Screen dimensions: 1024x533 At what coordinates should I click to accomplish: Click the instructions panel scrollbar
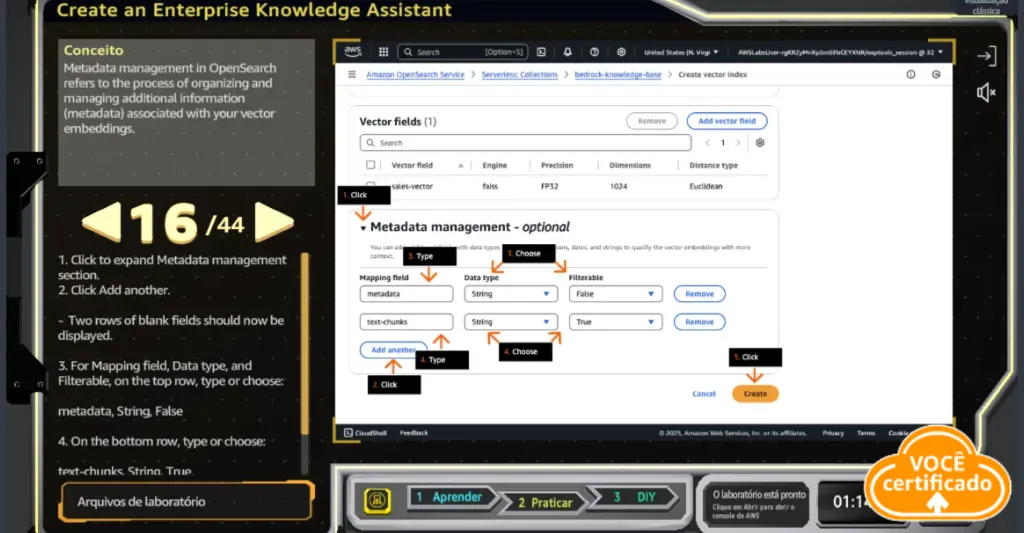tap(304, 346)
